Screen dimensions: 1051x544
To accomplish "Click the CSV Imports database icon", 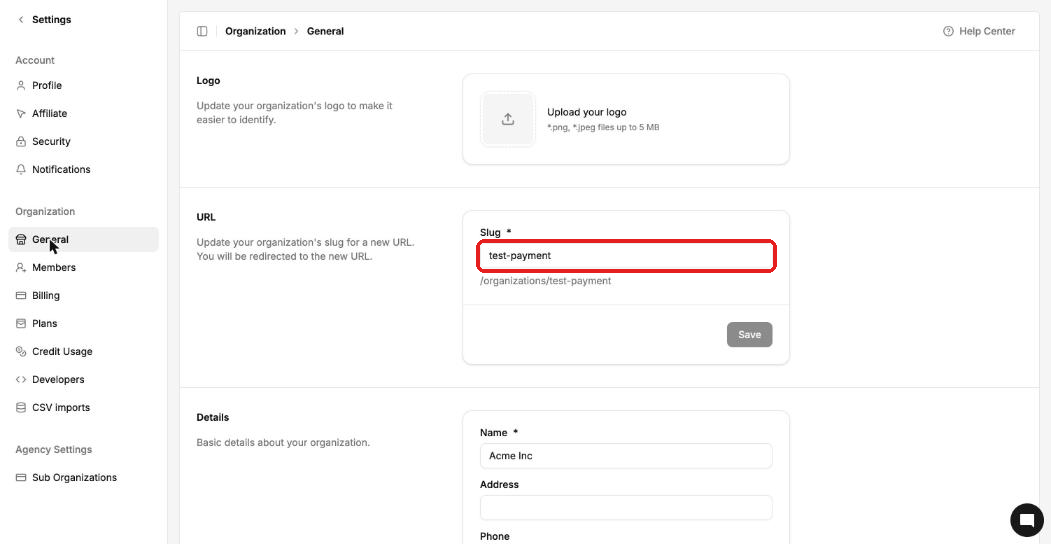I will (x=21, y=408).
